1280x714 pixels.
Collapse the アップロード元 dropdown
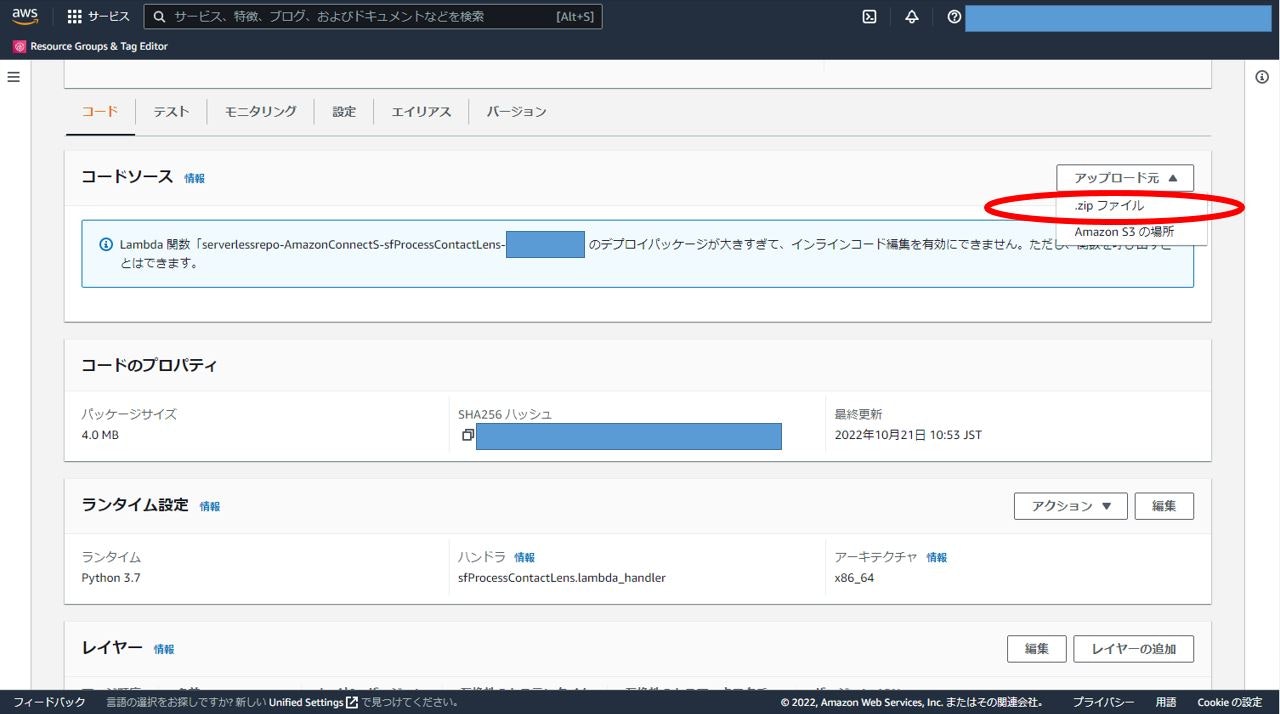tap(1124, 177)
